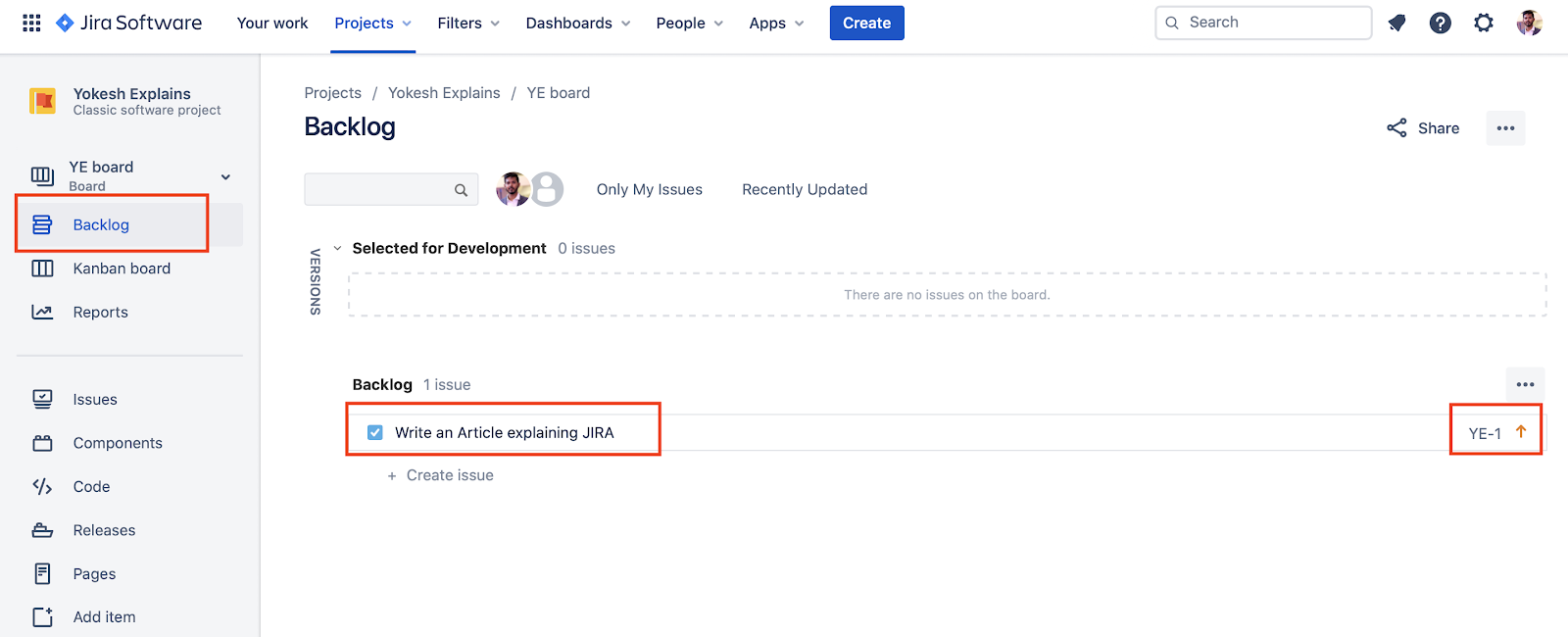Expand the Filters dropdown
This screenshot has height=637, width=1568.
[468, 23]
